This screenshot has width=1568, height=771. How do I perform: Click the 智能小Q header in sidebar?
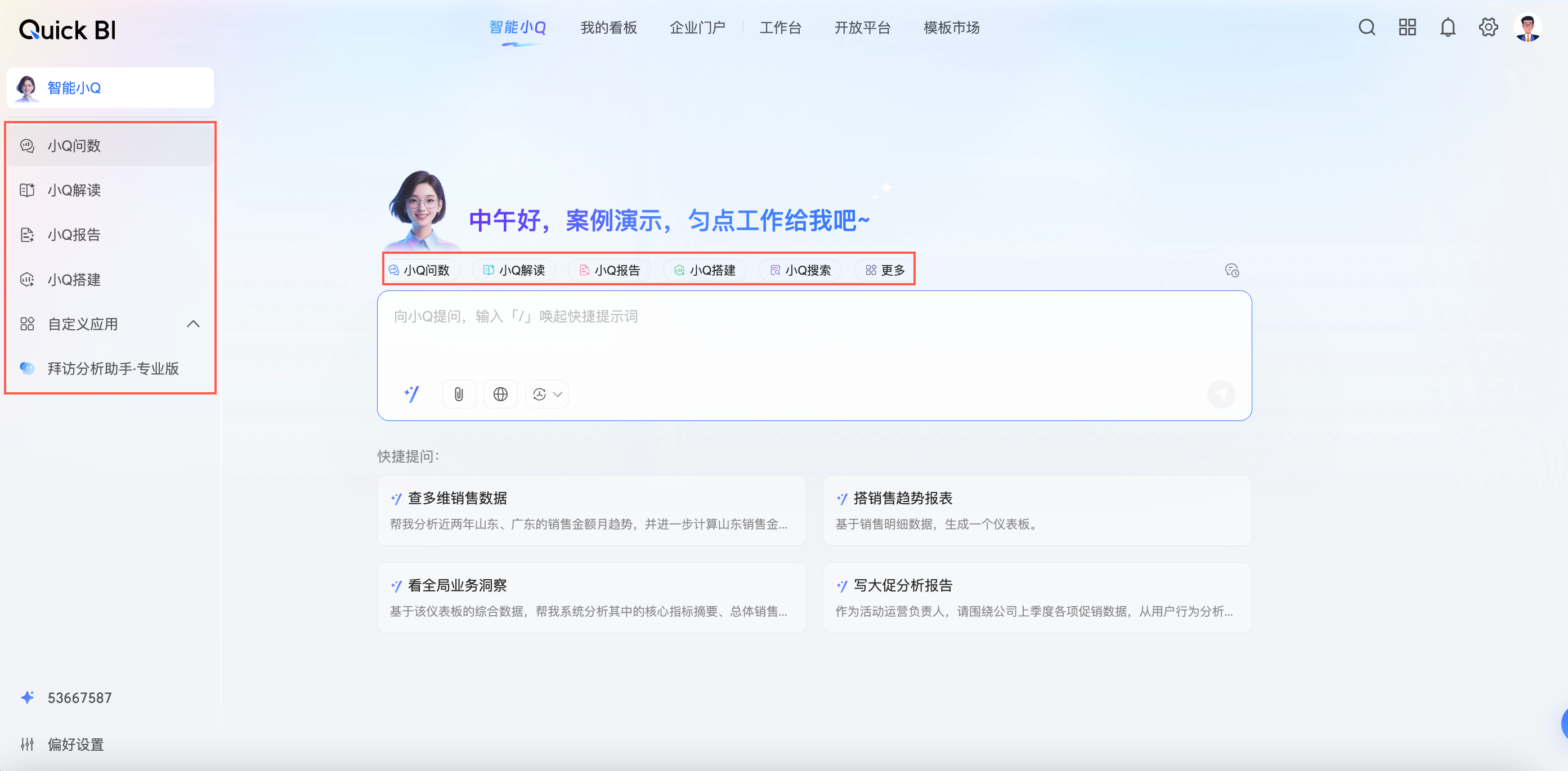tap(110, 88)
